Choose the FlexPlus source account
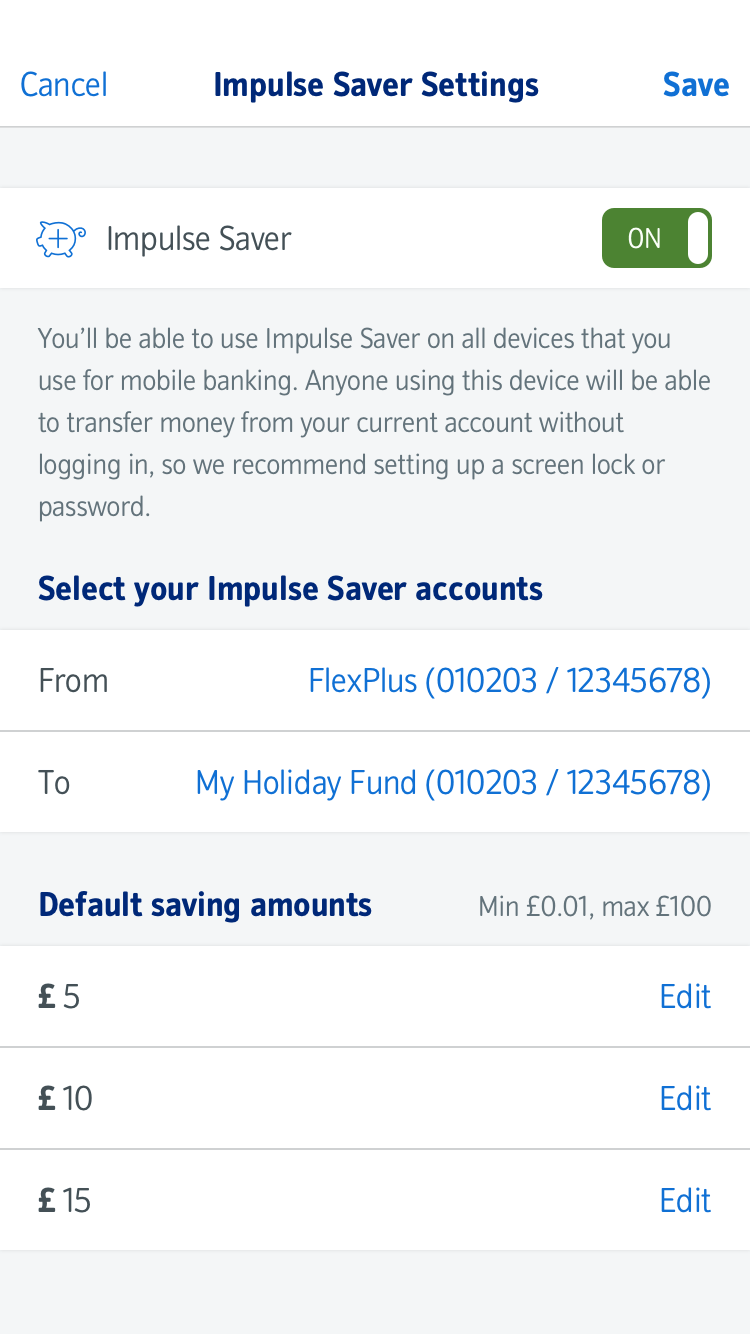750x1334 pixels. 509,681
